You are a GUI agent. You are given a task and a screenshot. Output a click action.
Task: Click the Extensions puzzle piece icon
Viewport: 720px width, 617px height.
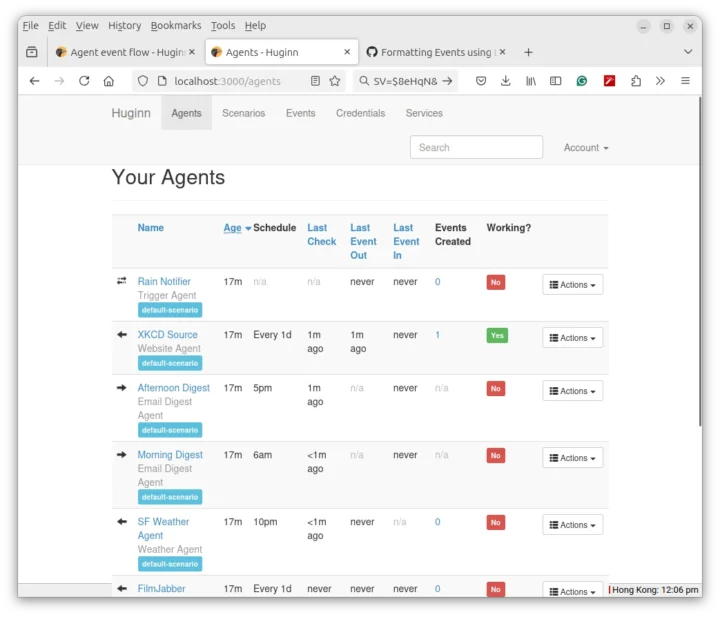pos(635,81)
